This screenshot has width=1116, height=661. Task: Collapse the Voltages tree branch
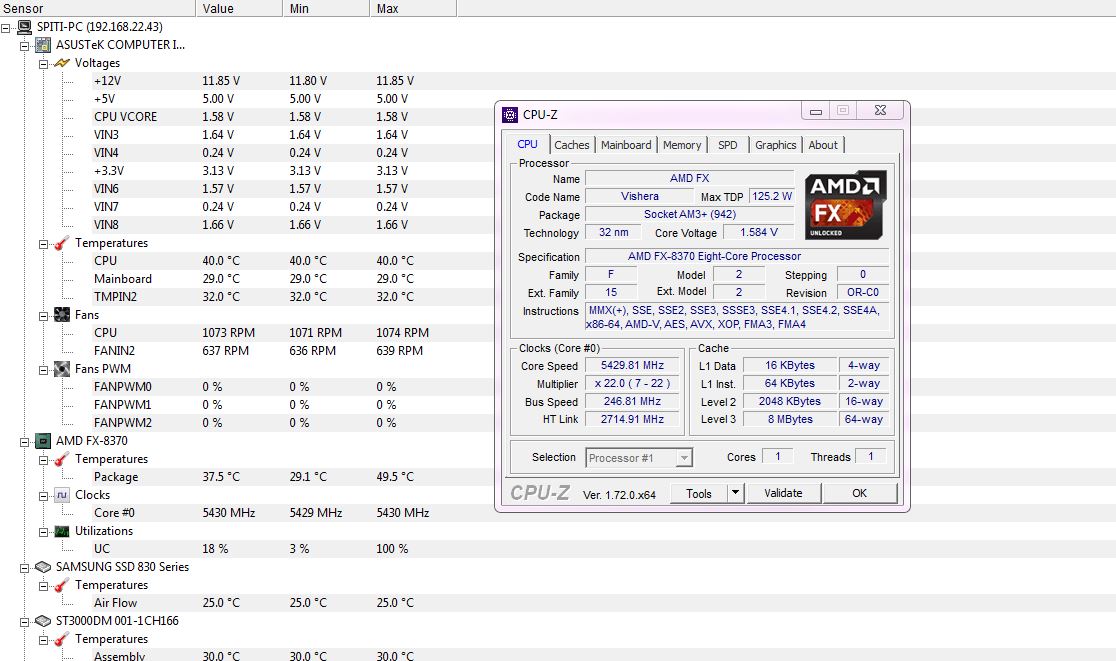click(43, 63)
